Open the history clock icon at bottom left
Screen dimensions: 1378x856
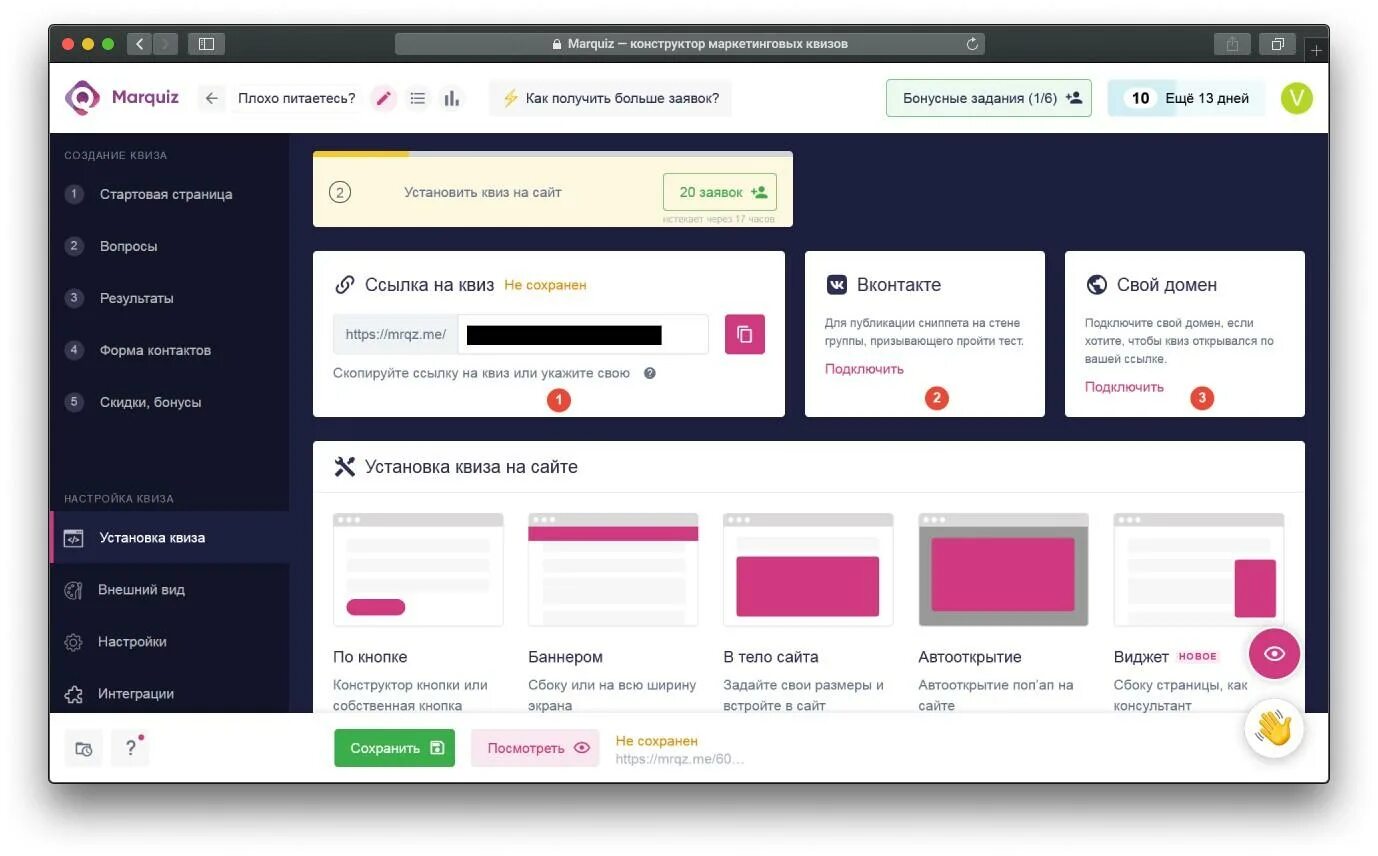click(84, 748)
